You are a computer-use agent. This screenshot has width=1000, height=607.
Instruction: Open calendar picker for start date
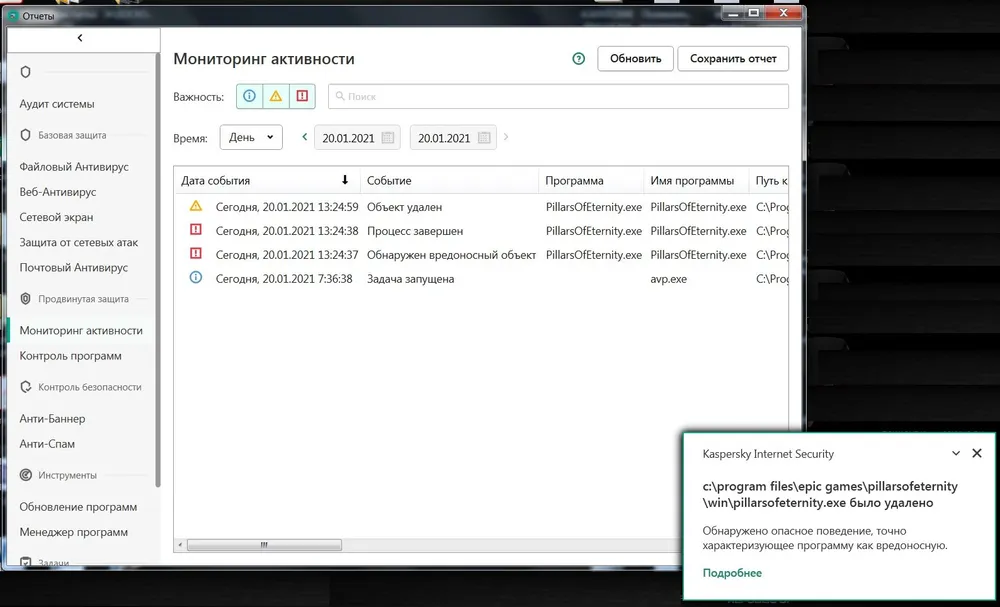pos(388,138)
